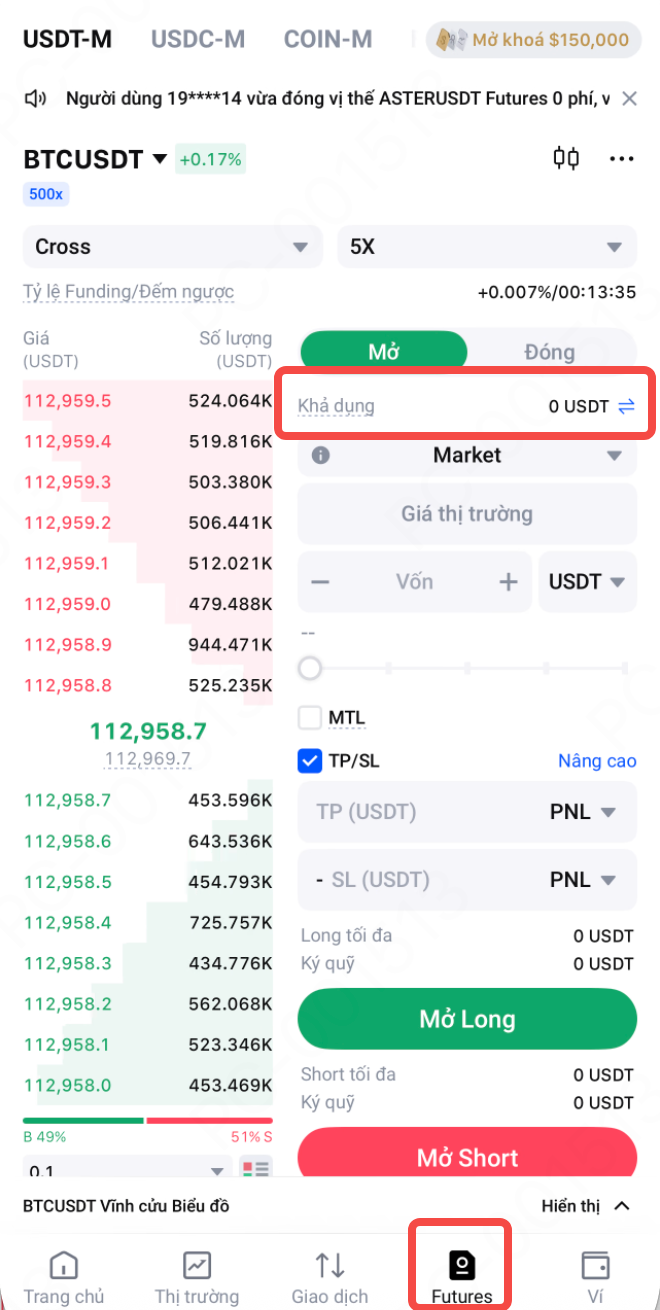This screenshot has height=1310, width=660.
Task: Open the 5X leverage dropdown
Action: 487,247
